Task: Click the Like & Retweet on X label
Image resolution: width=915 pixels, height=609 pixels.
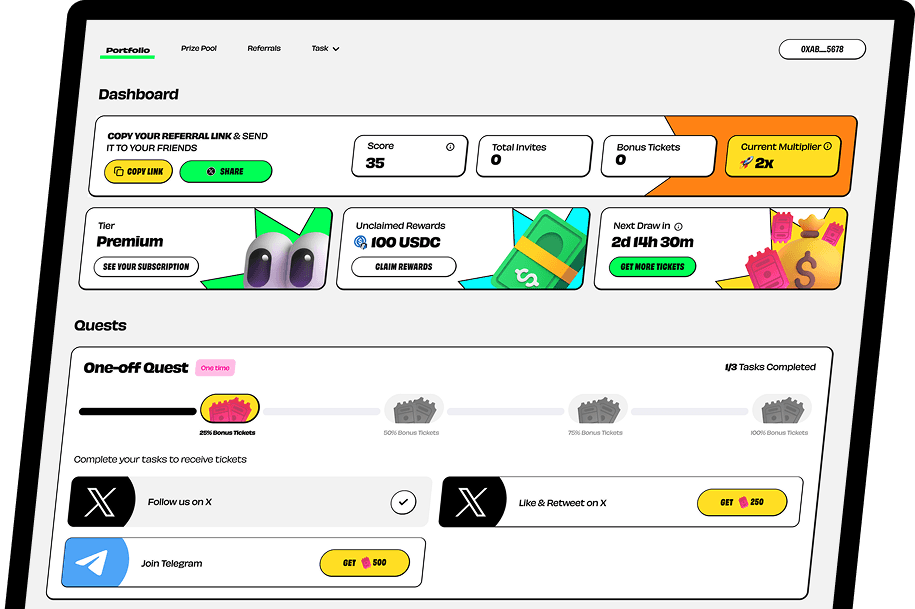Action: pos(563,503)
